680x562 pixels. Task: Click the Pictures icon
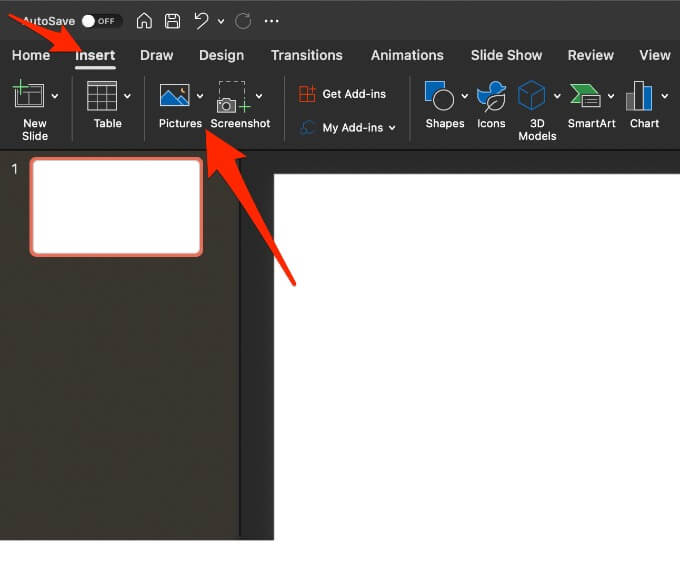[175, 95]
